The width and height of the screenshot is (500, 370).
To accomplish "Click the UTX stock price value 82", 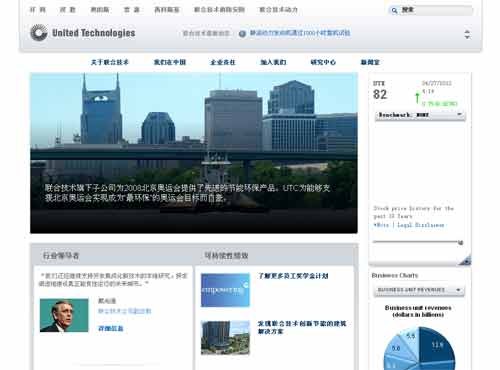I will click(x=380, y=95).
